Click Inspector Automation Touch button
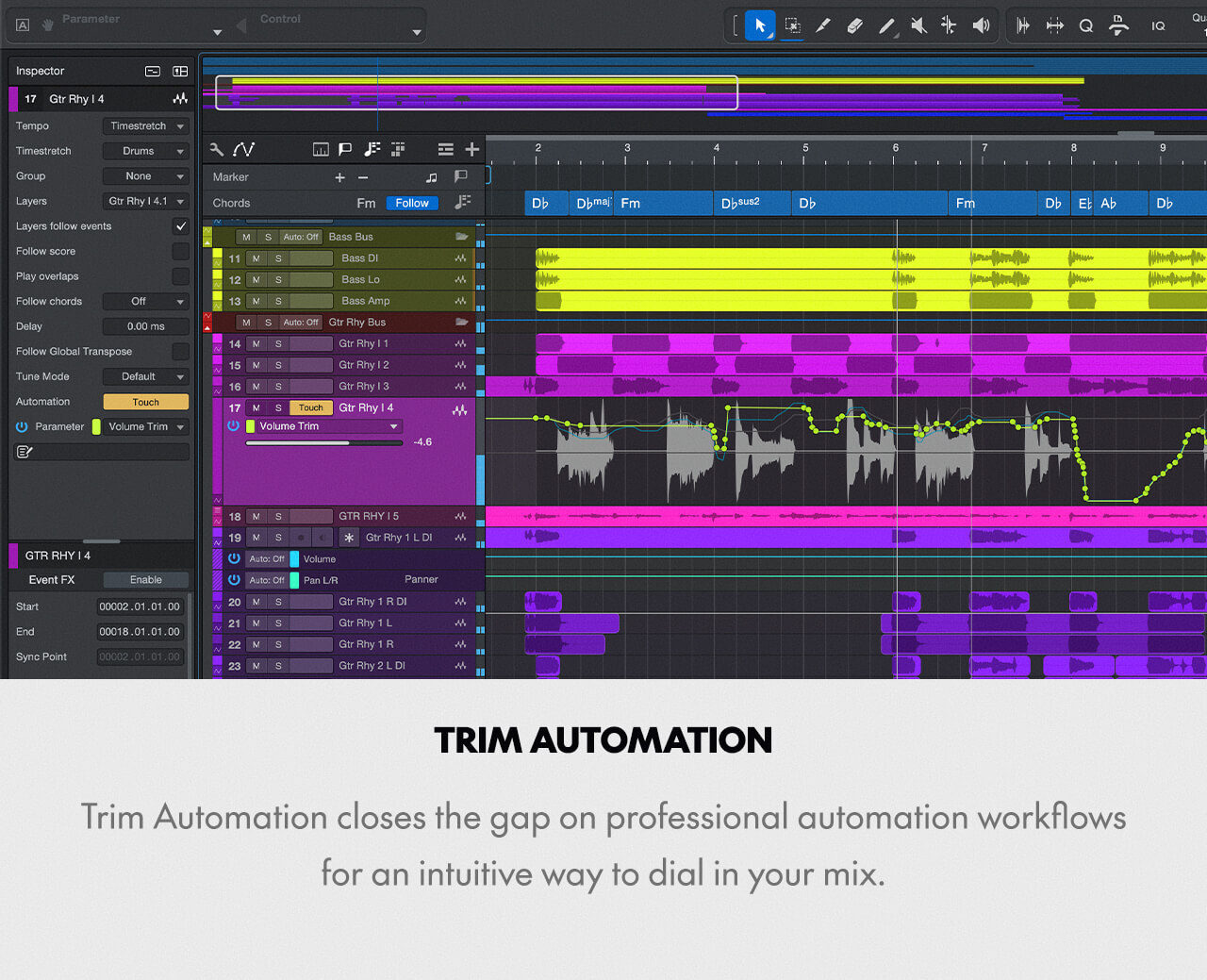 click(x=146, y=402)
